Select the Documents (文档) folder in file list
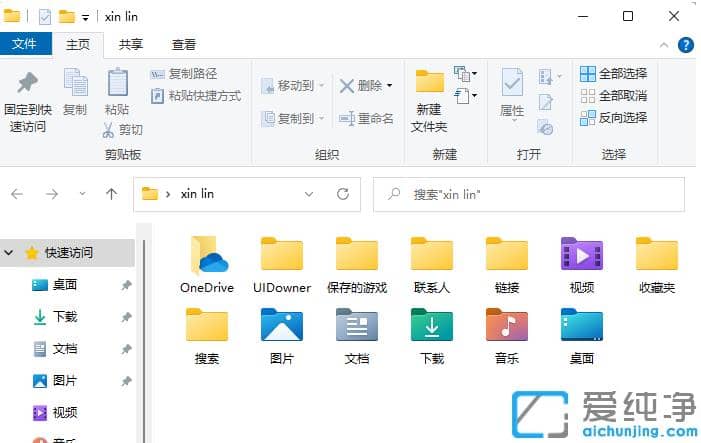701x443 pixels. click(x=357, y=335)
